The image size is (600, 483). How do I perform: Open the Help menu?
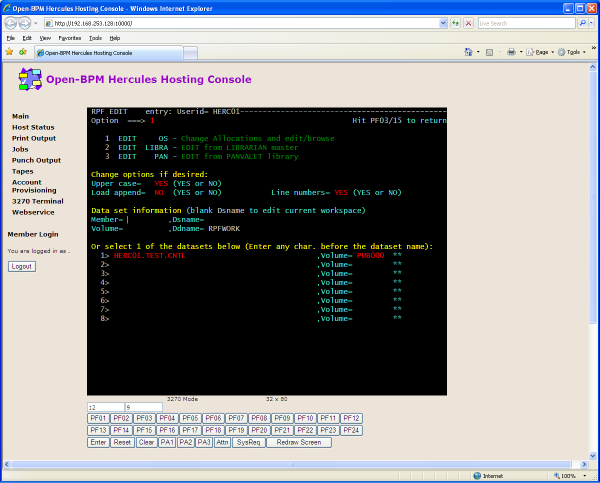pyautogui.click(x=115, y=38)
